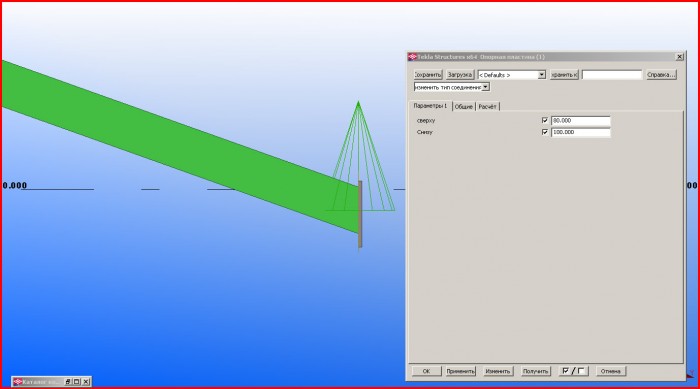Click the Справка help button

coord(661,75)
